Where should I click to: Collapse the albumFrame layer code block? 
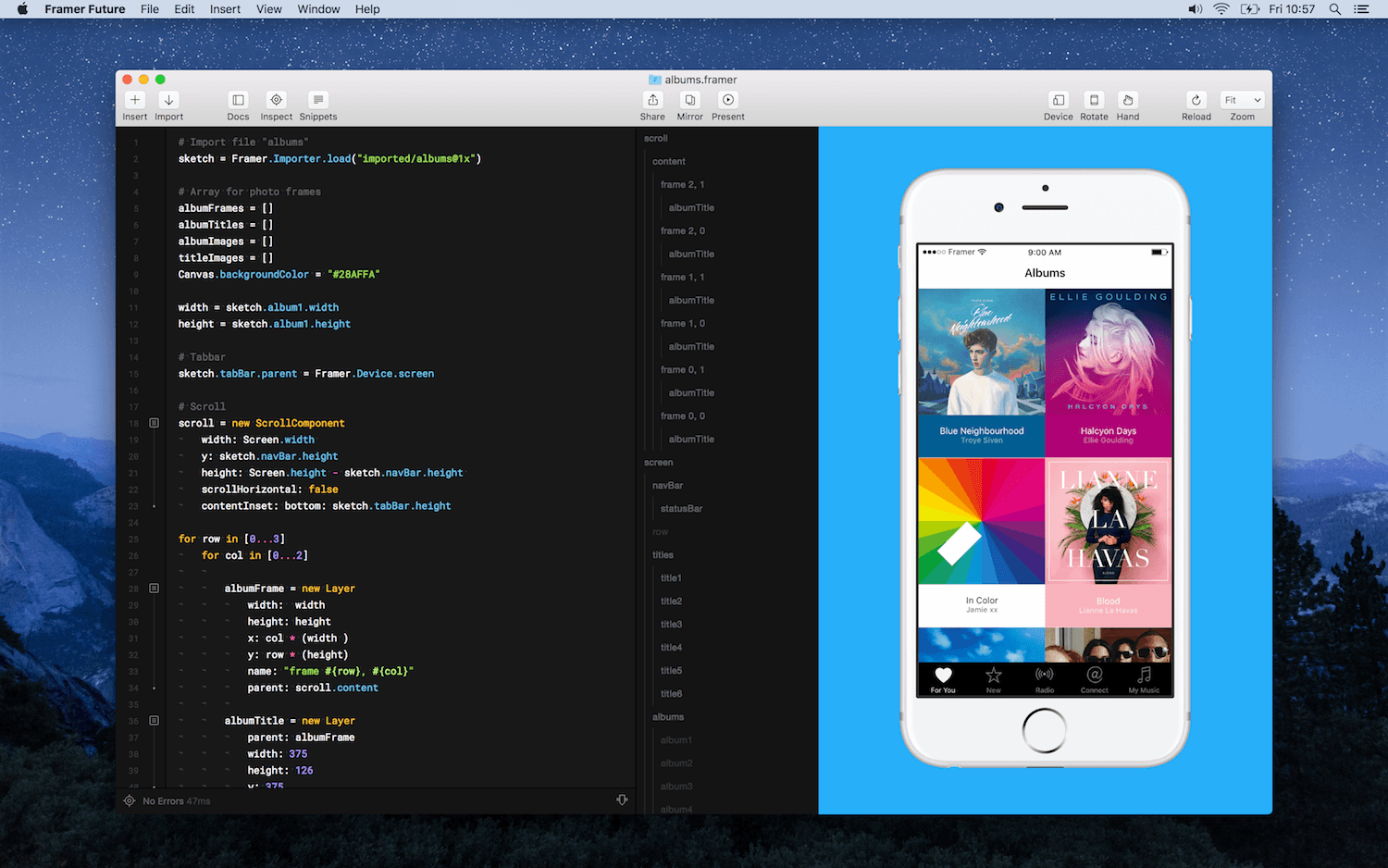click(154, 589)
